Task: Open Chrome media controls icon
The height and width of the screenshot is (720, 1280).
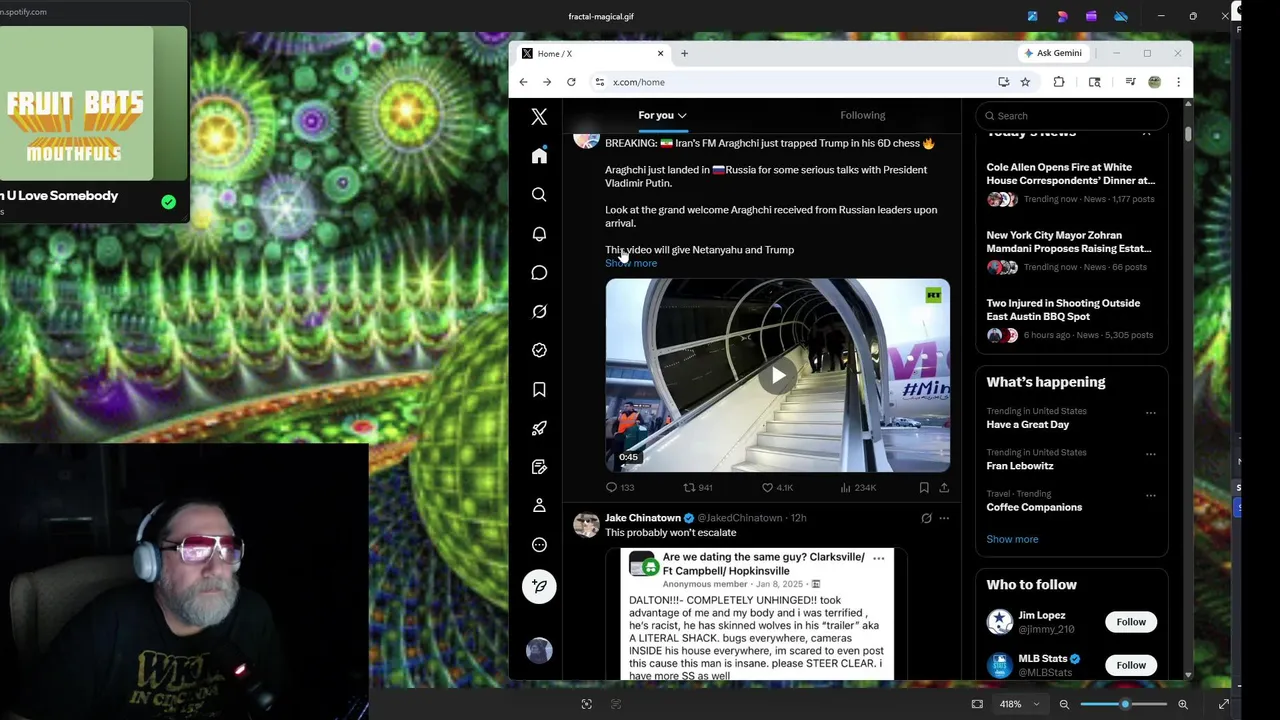Action: click(x=1130, y=82)
